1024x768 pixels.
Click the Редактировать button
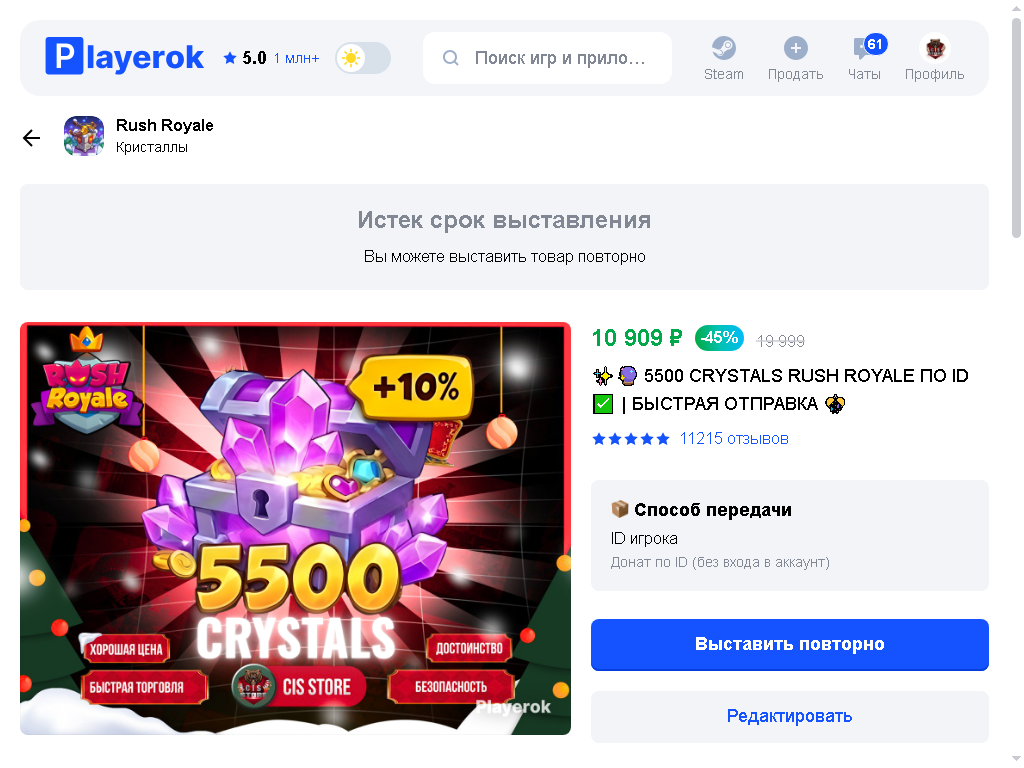coord(790,716)
